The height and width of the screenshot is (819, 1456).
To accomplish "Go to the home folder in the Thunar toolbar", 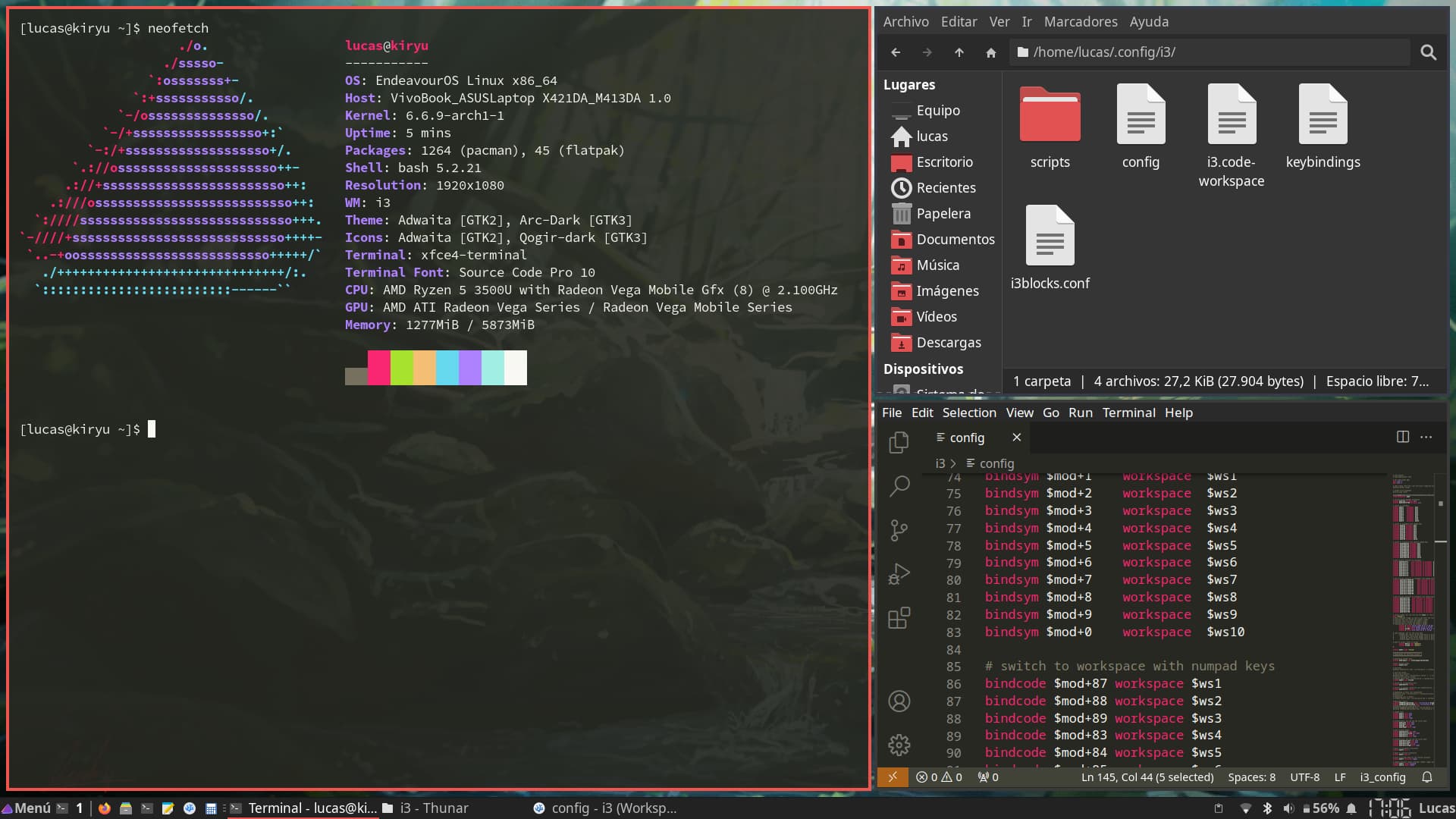I will pyautogui.click(x=990, y=52).
